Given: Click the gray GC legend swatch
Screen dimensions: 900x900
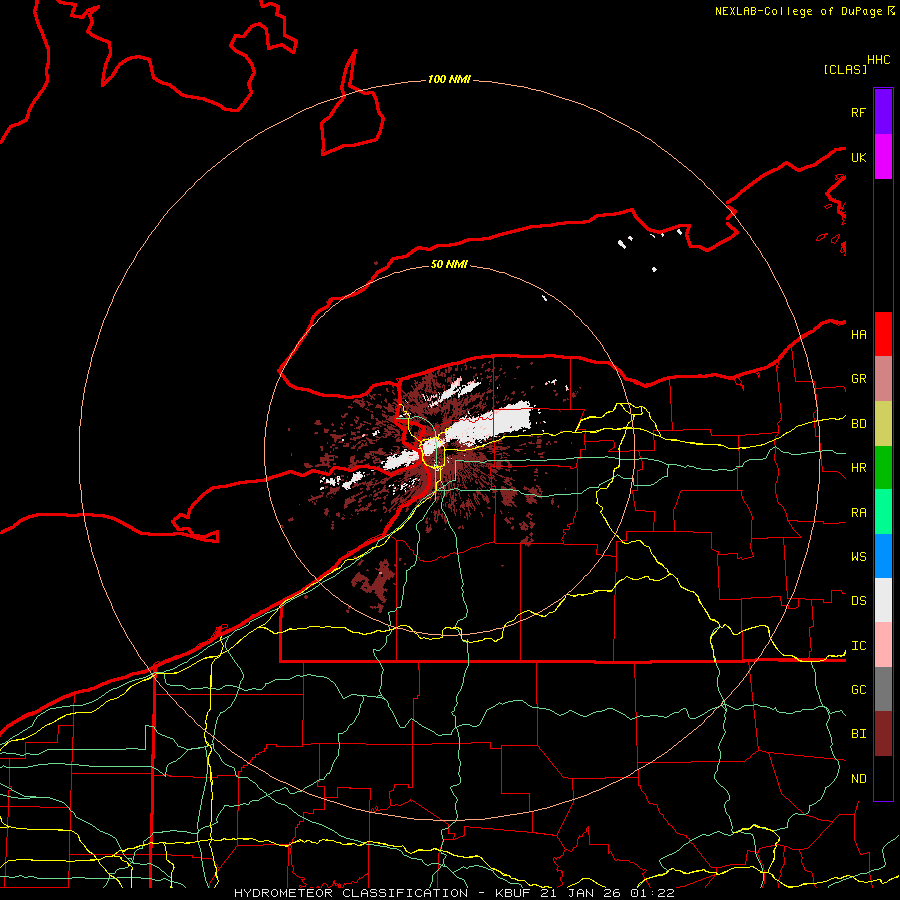Looking at the screenshot, I should (883, 689).
